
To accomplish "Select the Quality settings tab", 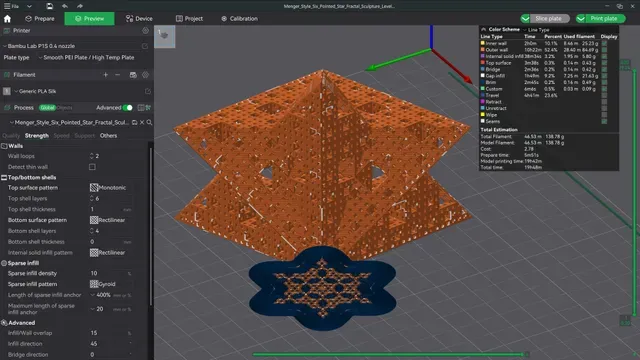I will point(11,136).
